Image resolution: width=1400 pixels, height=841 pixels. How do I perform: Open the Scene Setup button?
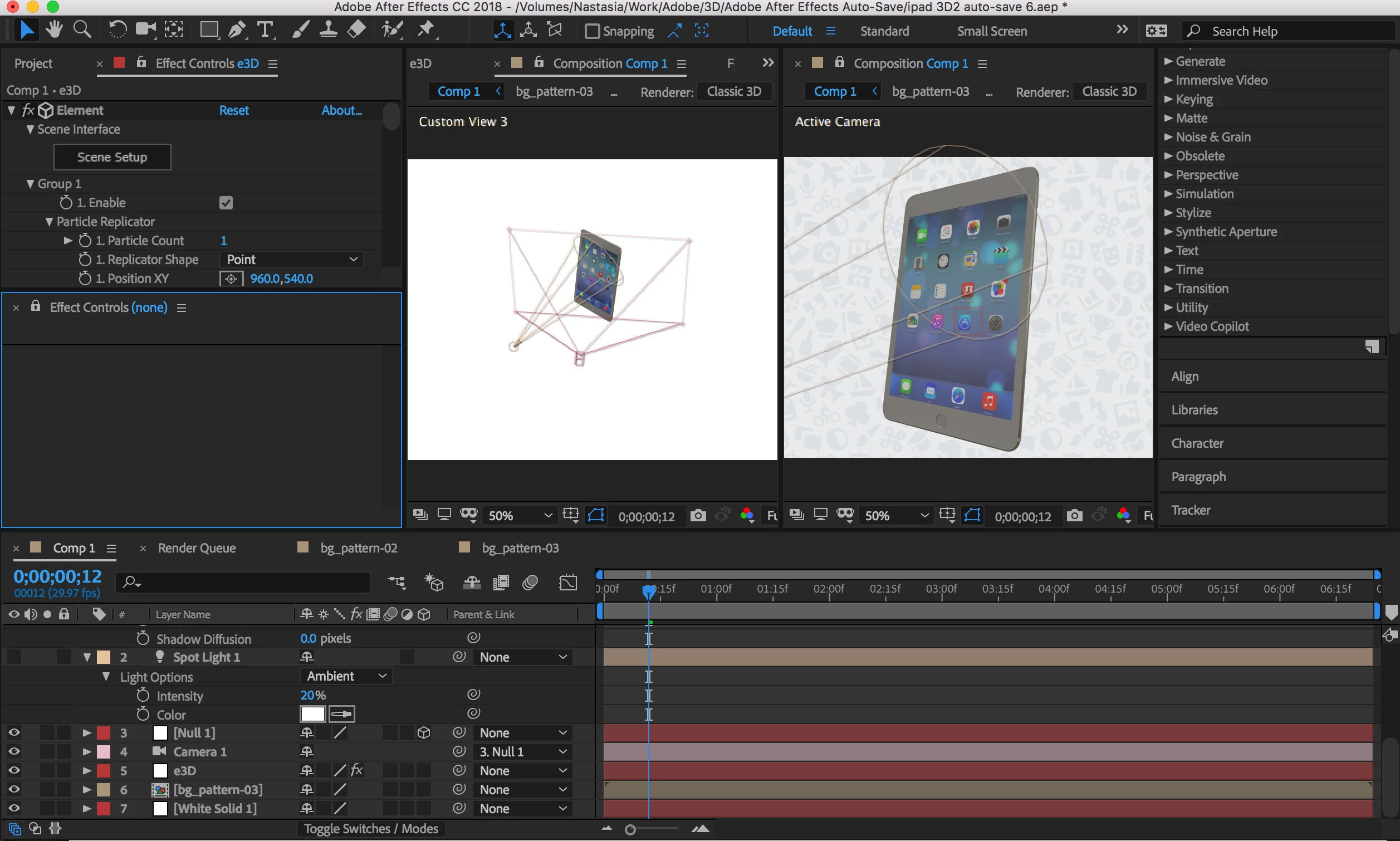click(112, 157)
